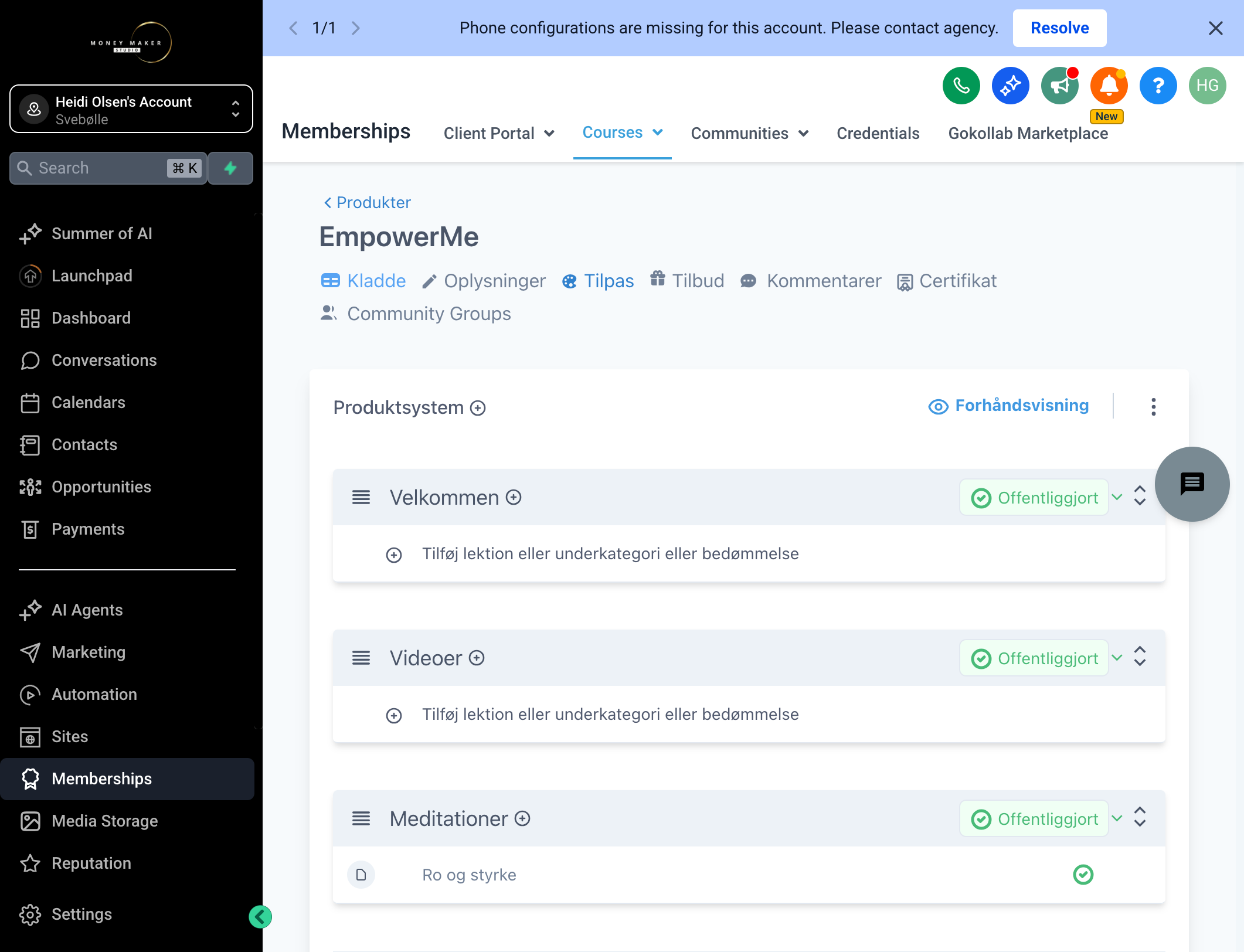Click the drag handle of Videoer category
The height and width of the screenshot is (952, 1244).
(361, 658)
